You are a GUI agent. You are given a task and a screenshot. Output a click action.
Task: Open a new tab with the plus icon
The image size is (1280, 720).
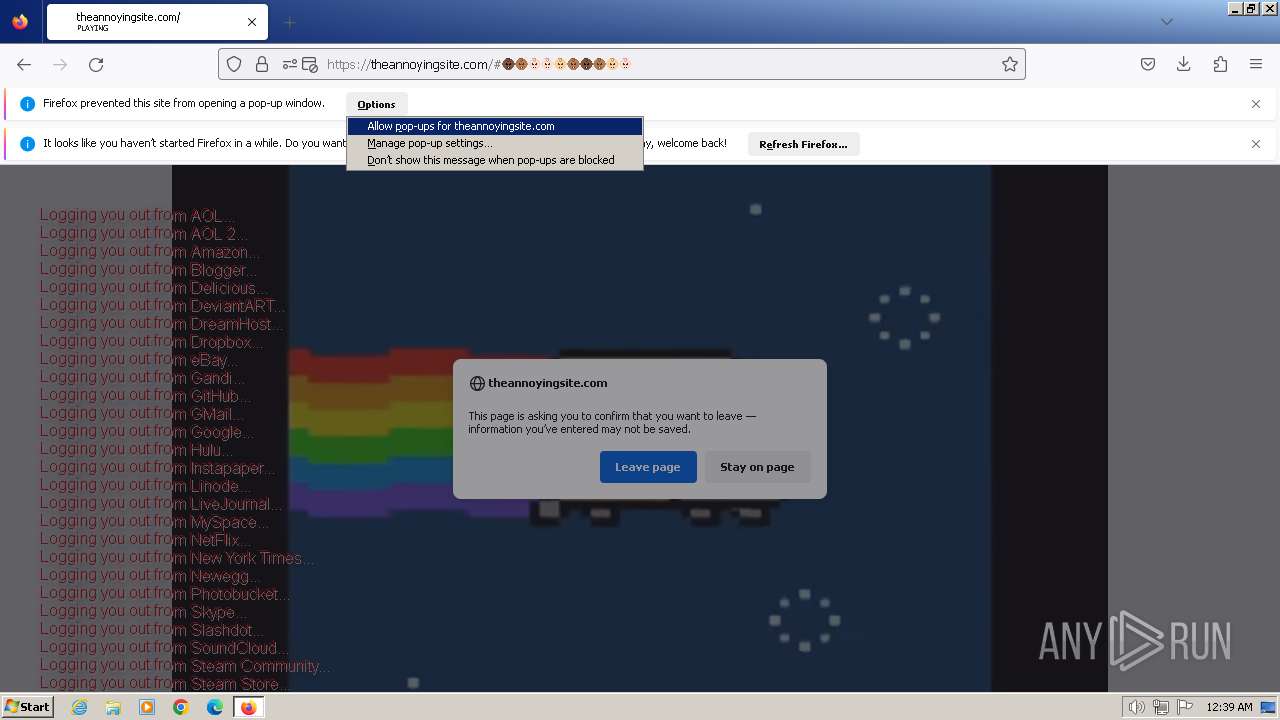coord(289,22)
